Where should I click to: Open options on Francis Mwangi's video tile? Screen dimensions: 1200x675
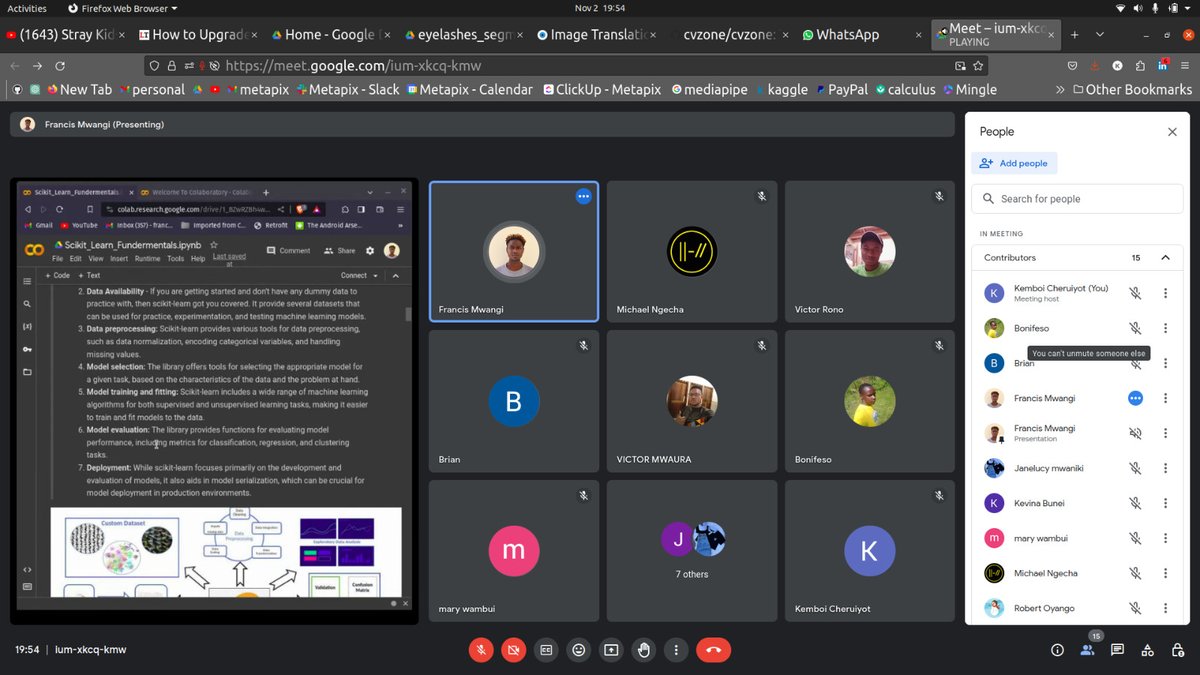pyautogui.click(x=583, y=196)
